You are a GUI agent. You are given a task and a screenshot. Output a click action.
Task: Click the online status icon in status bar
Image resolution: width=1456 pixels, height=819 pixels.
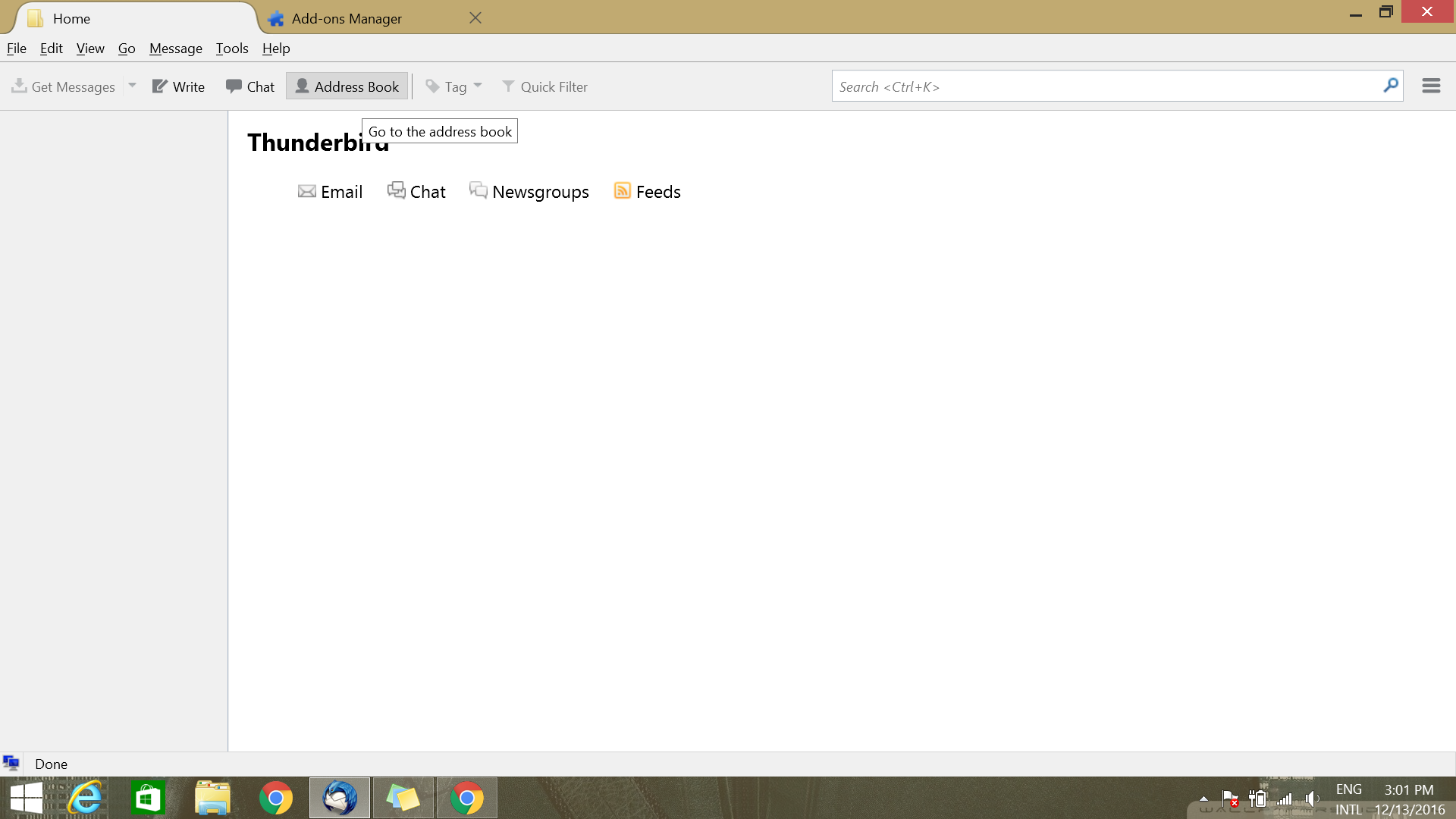coord(11,763)
